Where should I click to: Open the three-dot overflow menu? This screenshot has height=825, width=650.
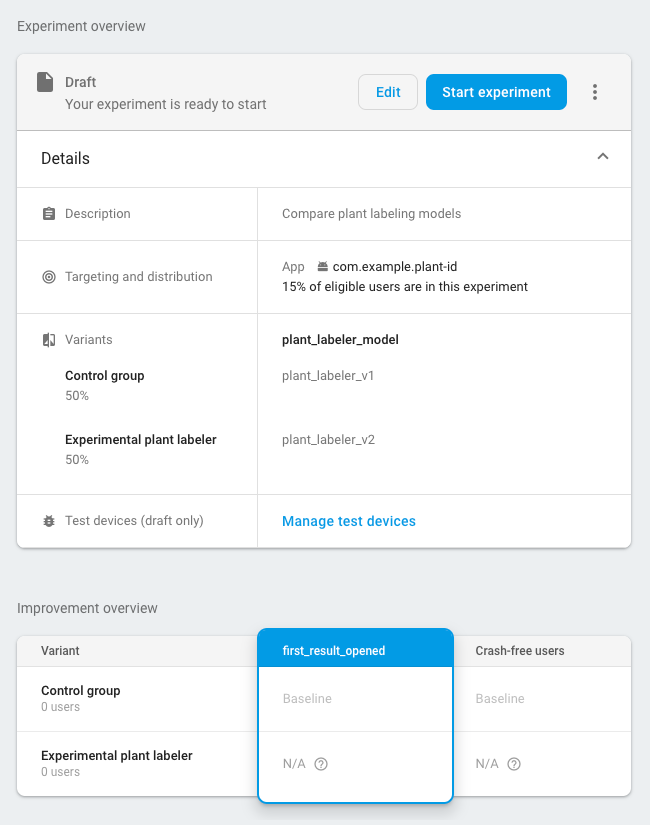point(595,91)
